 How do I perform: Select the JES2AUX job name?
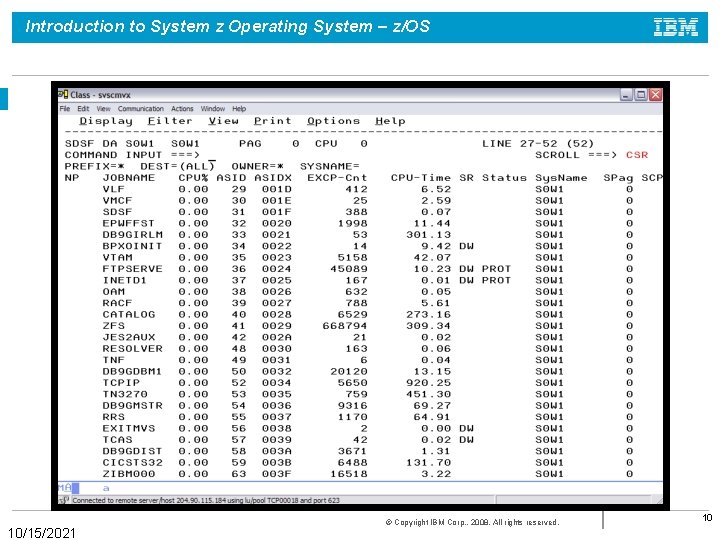[x=129, y=338]
